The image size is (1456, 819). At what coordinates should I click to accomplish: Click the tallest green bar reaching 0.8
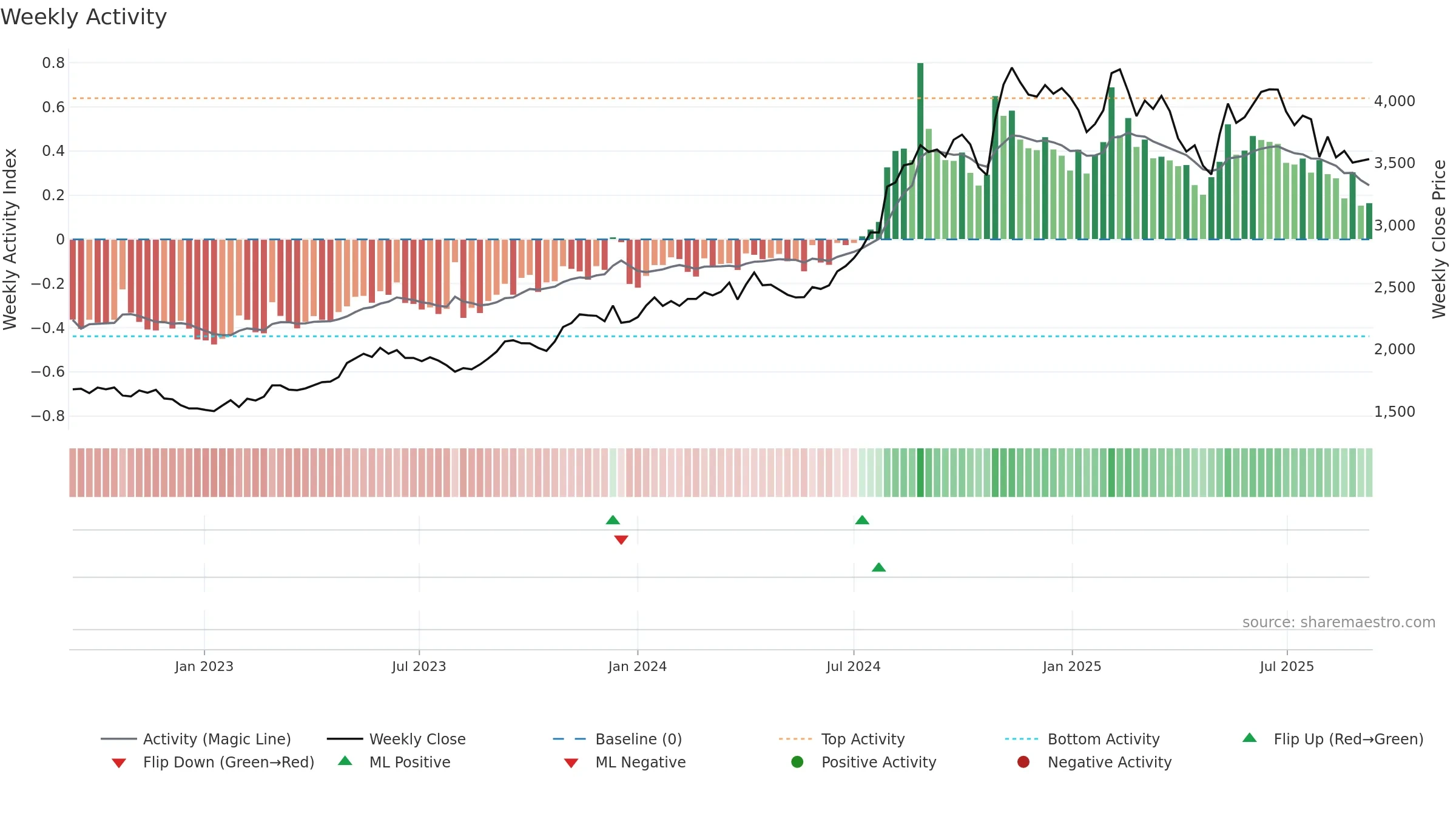click(920, 150)
